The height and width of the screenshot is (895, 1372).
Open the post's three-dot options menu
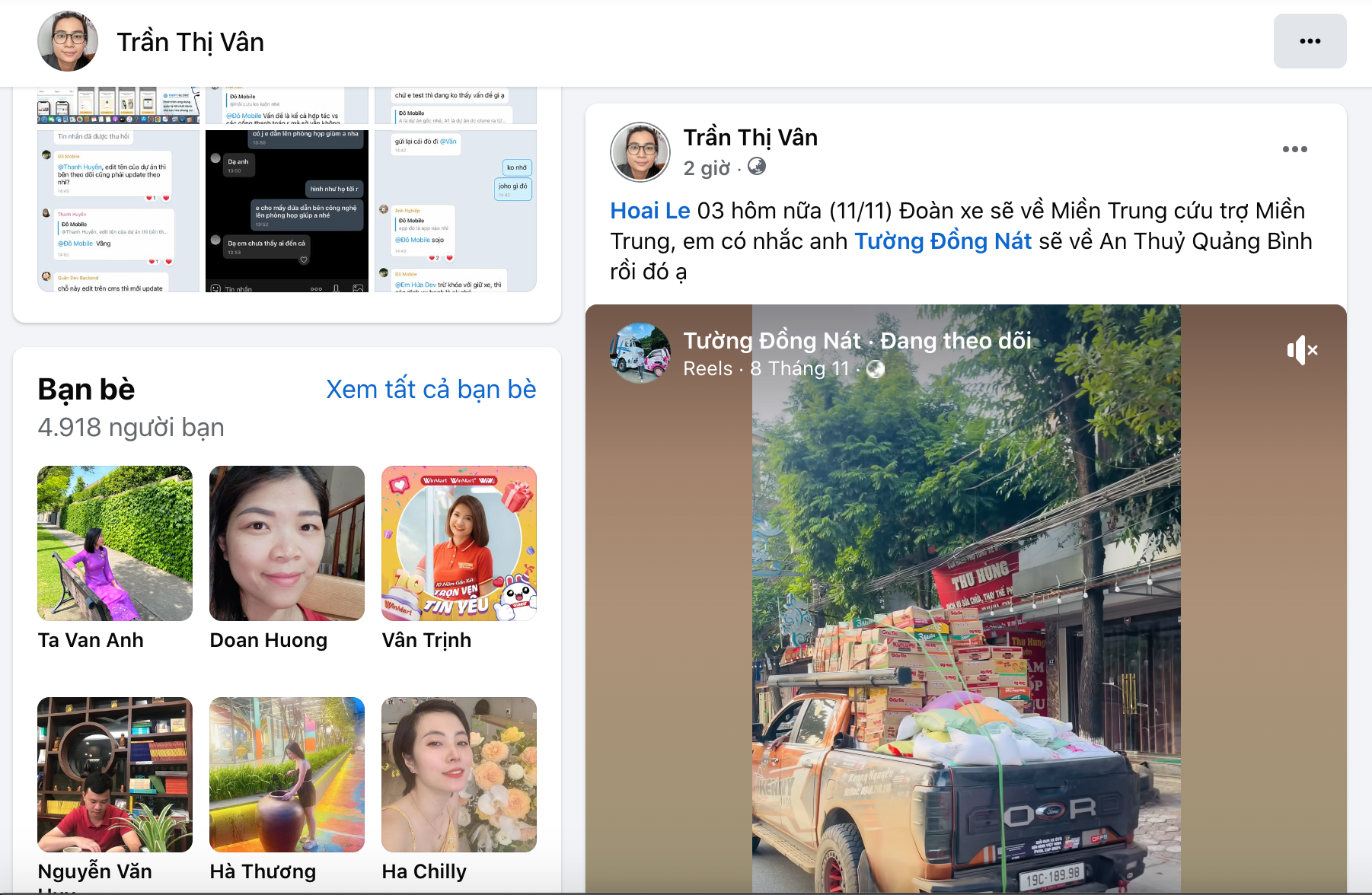[x=1295, y=149]
